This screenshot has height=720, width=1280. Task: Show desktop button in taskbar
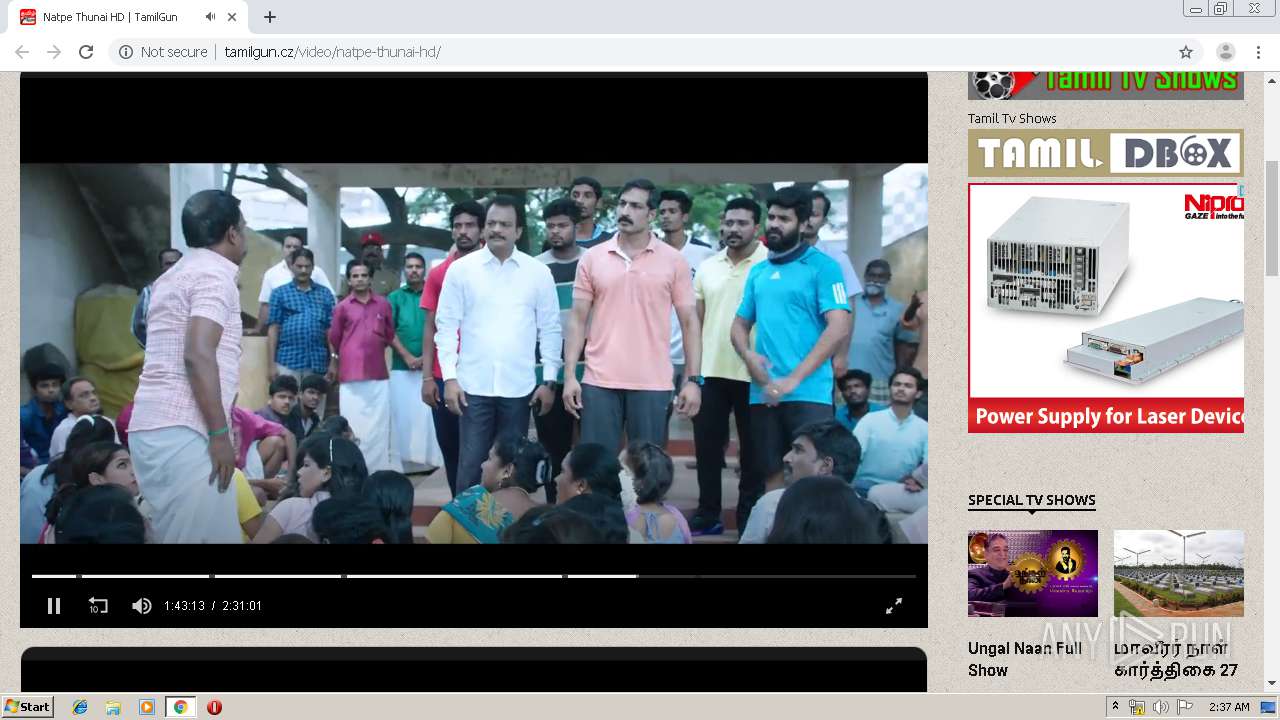pyautogui.click(x=1269, y=707)
